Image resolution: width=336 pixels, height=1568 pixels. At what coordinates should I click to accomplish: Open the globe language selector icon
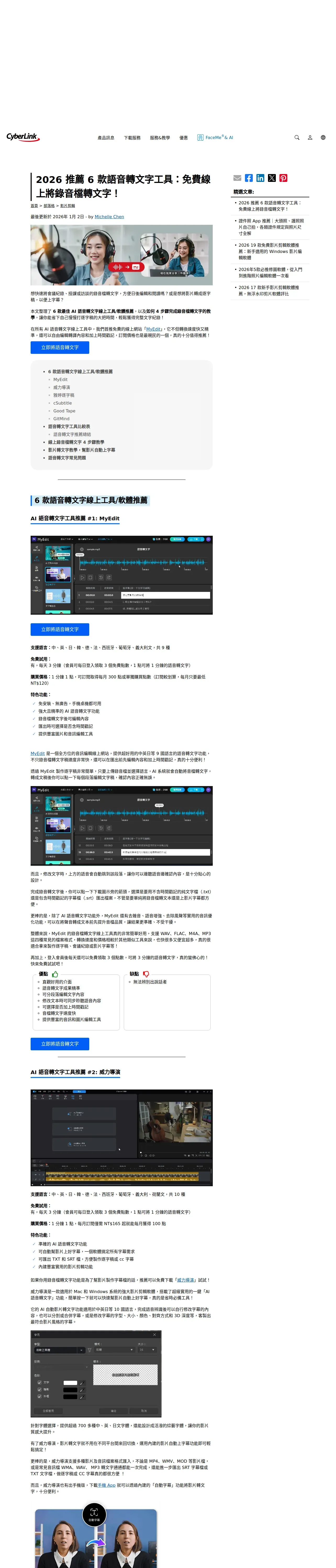323,137
